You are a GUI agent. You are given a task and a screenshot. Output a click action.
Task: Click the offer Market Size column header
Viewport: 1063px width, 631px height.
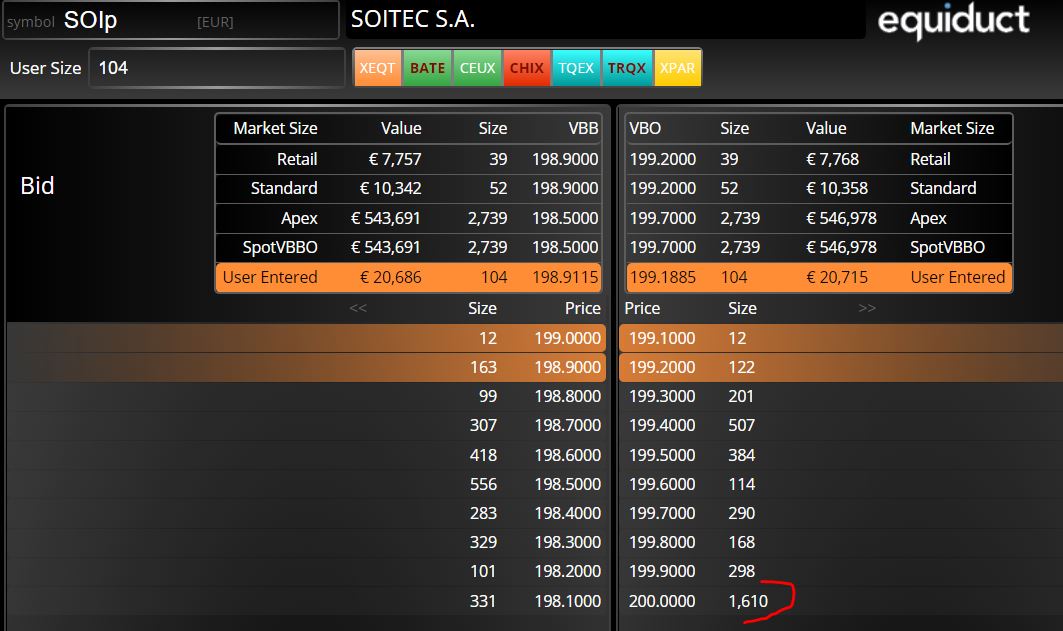point(952,128)
